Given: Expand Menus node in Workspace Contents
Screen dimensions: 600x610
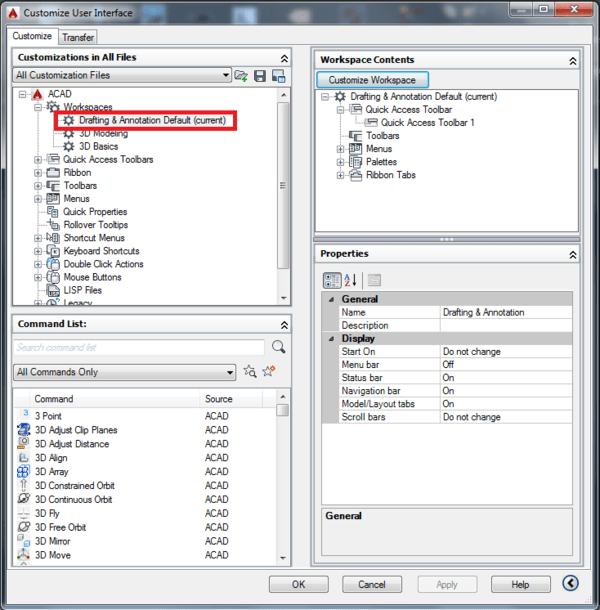Looking at the screenshot, I should click(x=340, y=149).
